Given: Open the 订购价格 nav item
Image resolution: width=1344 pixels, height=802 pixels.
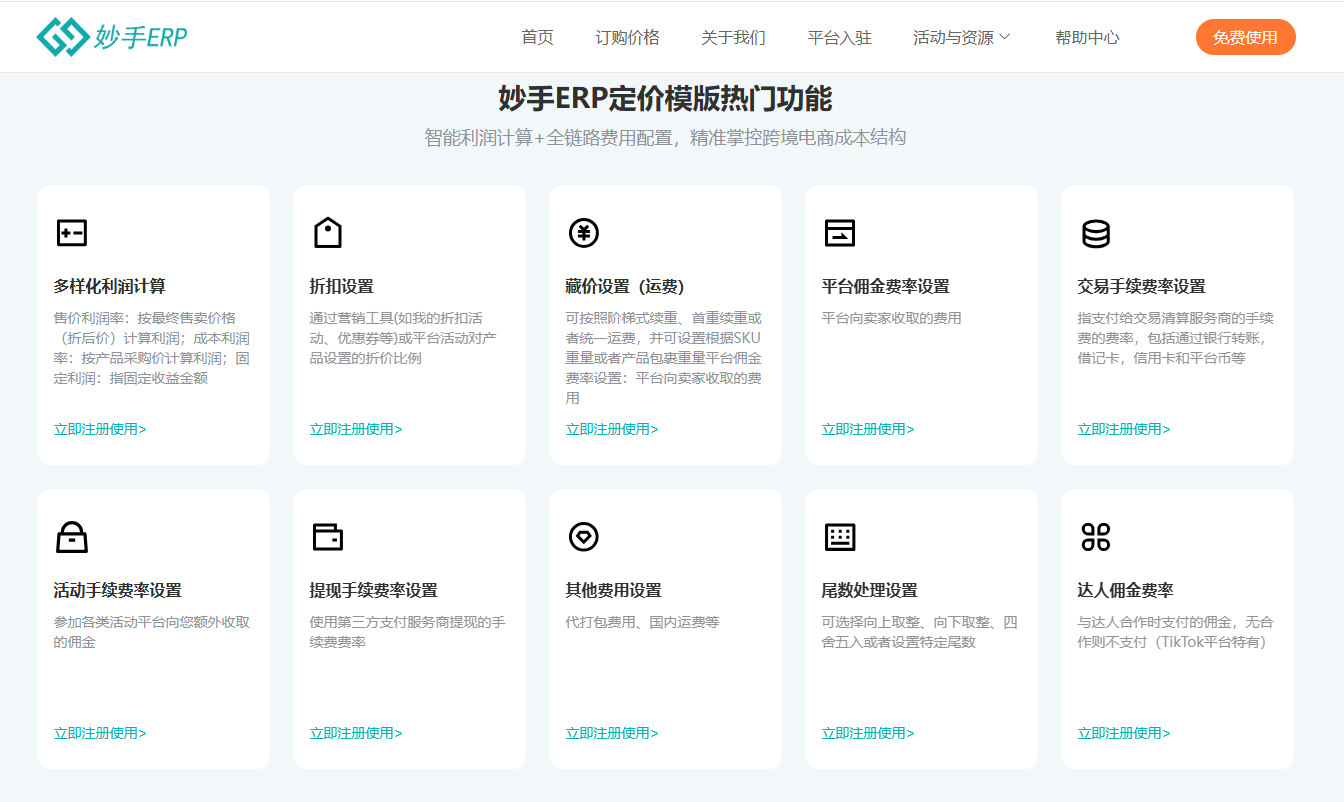Looking at the screenshot, I should click(x=627, y=37).
